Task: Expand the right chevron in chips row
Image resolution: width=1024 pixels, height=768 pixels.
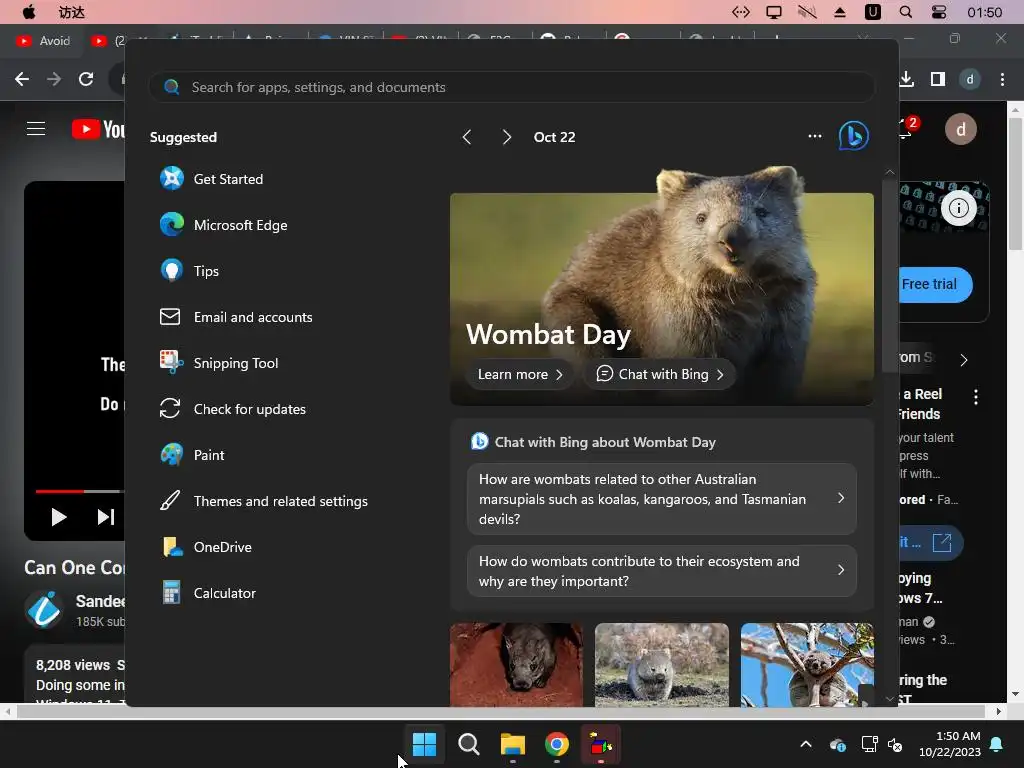Action: (964, 360)
